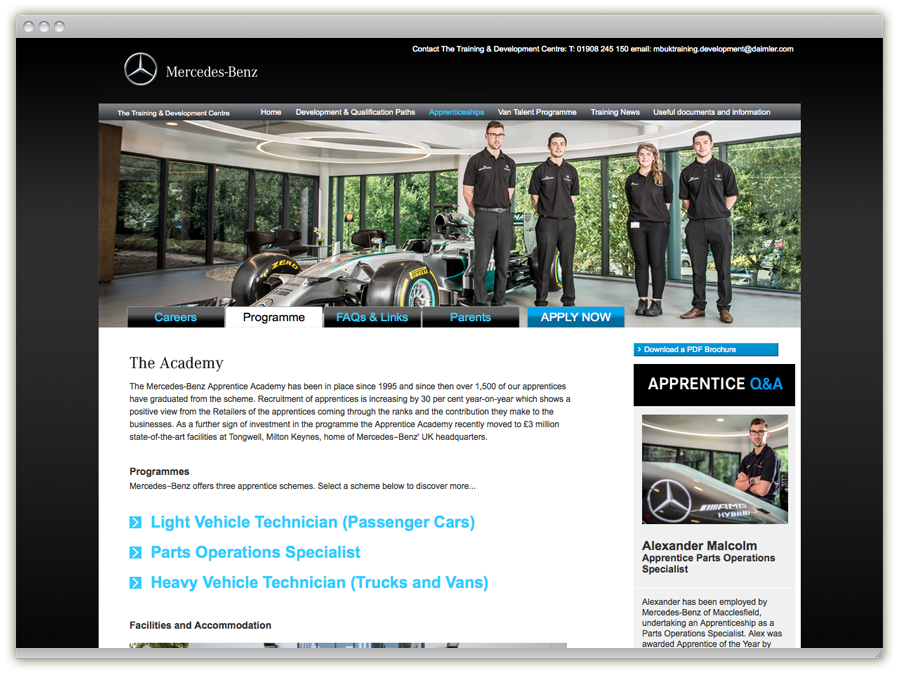Image resolution: width=900 pixels, height=678 pixels.
Task: Open the FAQs & Links tab
Action: 372,317
